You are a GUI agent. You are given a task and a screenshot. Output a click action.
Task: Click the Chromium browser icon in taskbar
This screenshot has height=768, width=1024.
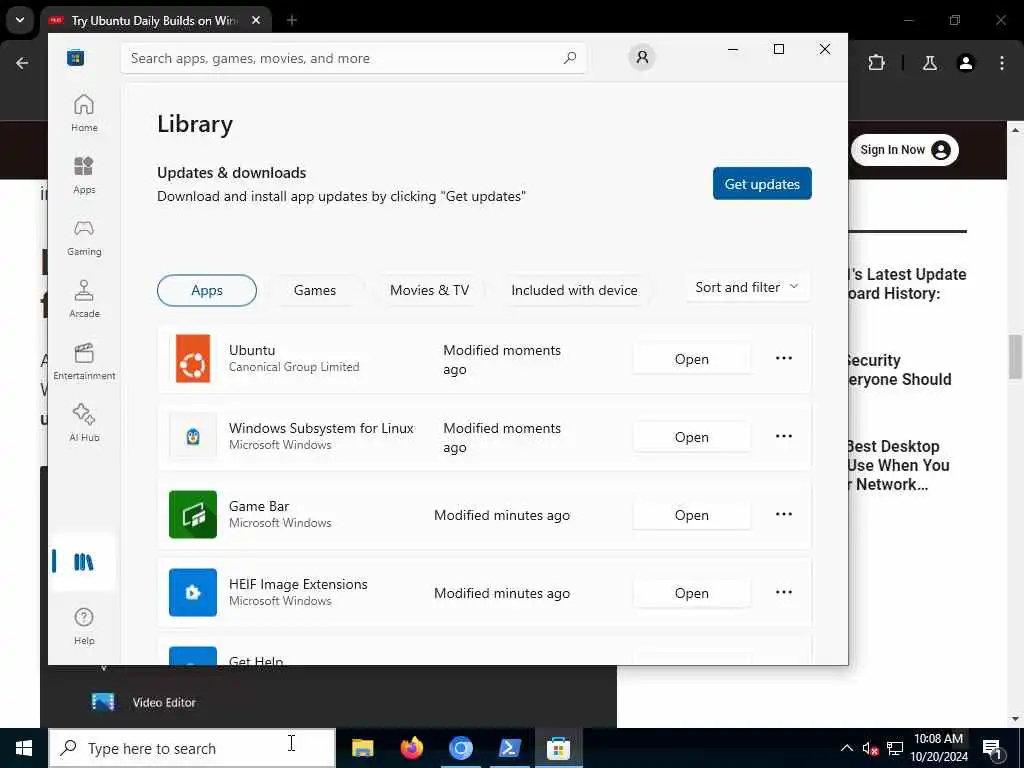coord(460,748)
